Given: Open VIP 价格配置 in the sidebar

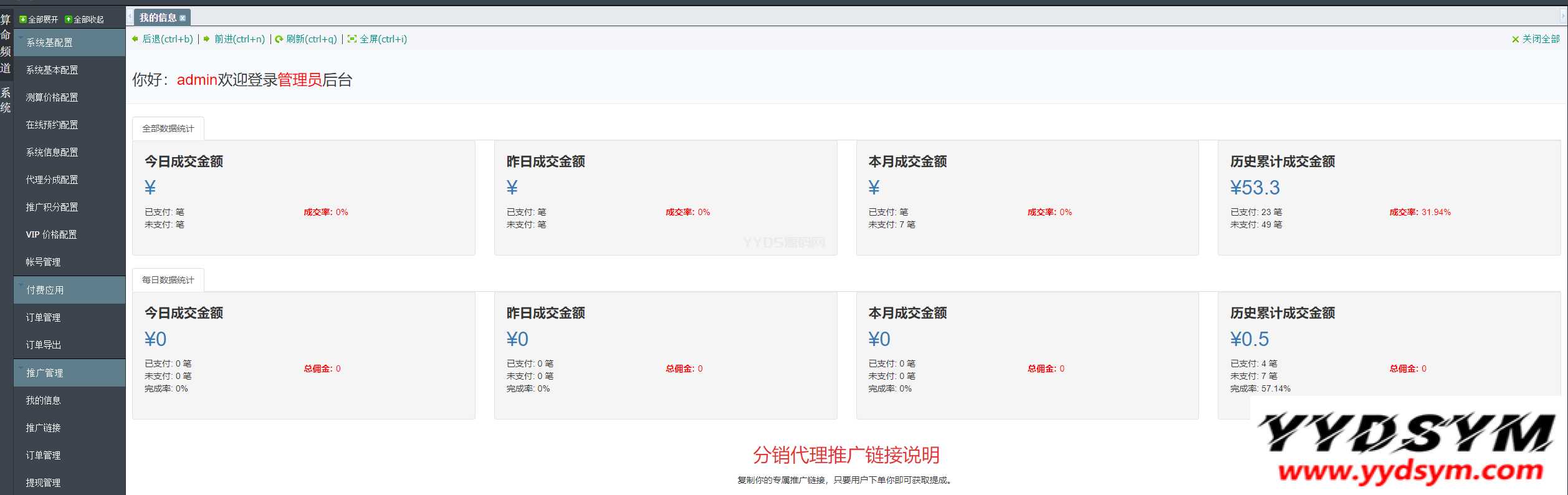Looking at the screenshot, I should (51, 234).
